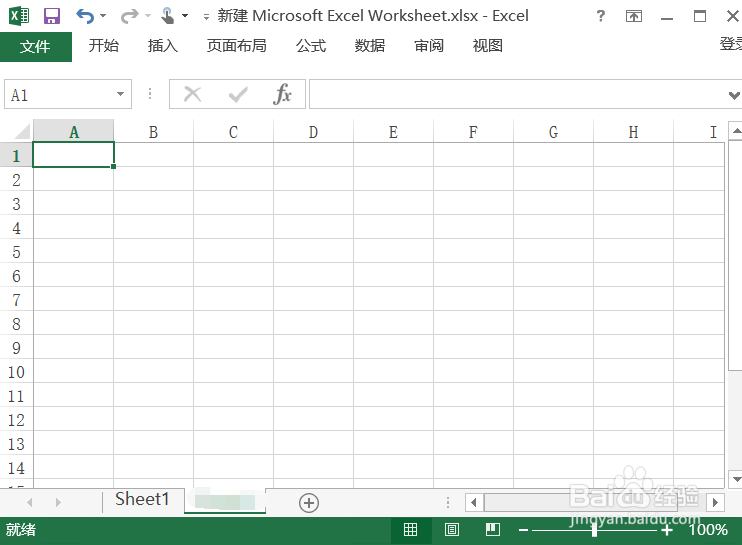
Task: Switch to the 插入 (Insert) tab
Action: (x=162, y=46)
